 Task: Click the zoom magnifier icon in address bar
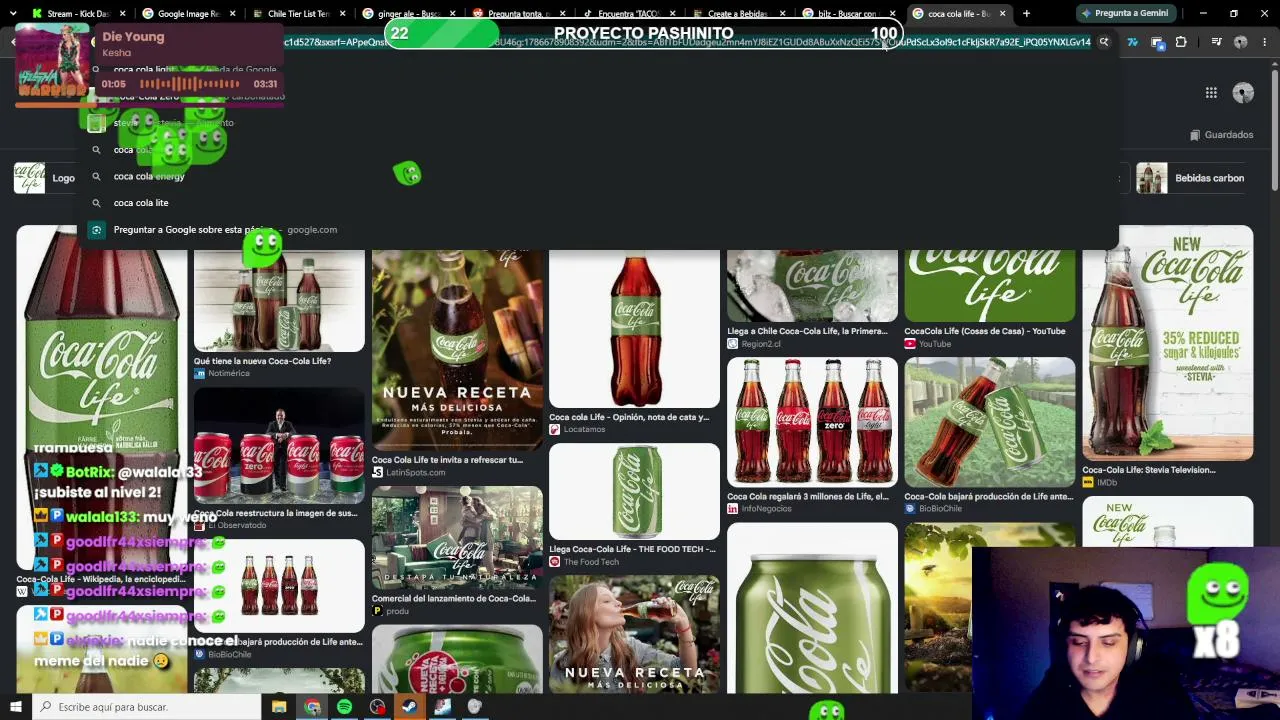(x=1104, y=42)
